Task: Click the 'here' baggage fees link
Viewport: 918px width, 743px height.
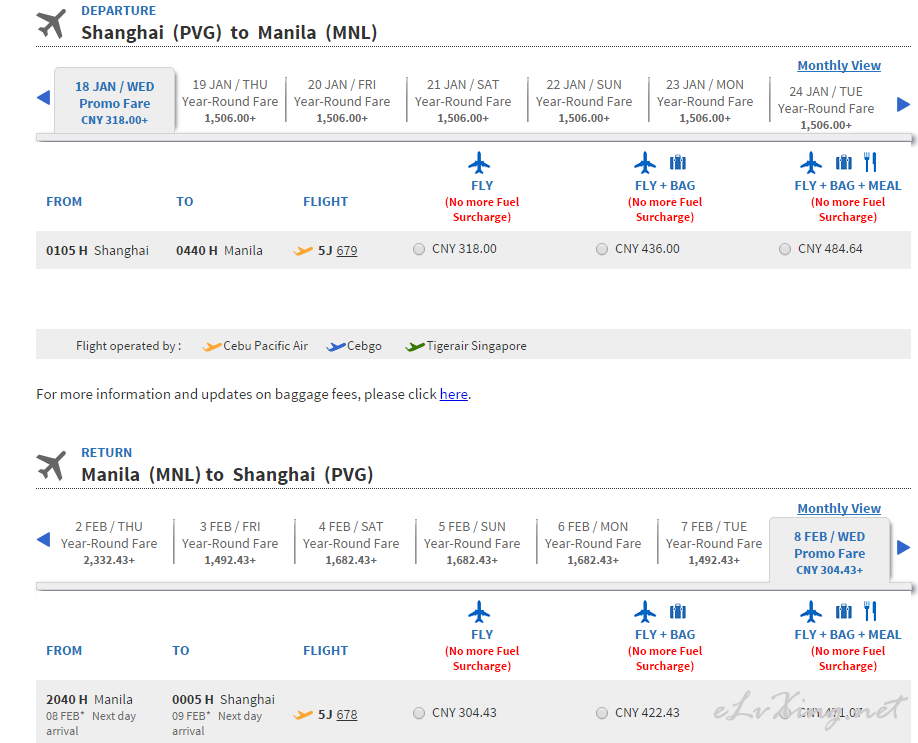Action: click(x=453, y=394)
